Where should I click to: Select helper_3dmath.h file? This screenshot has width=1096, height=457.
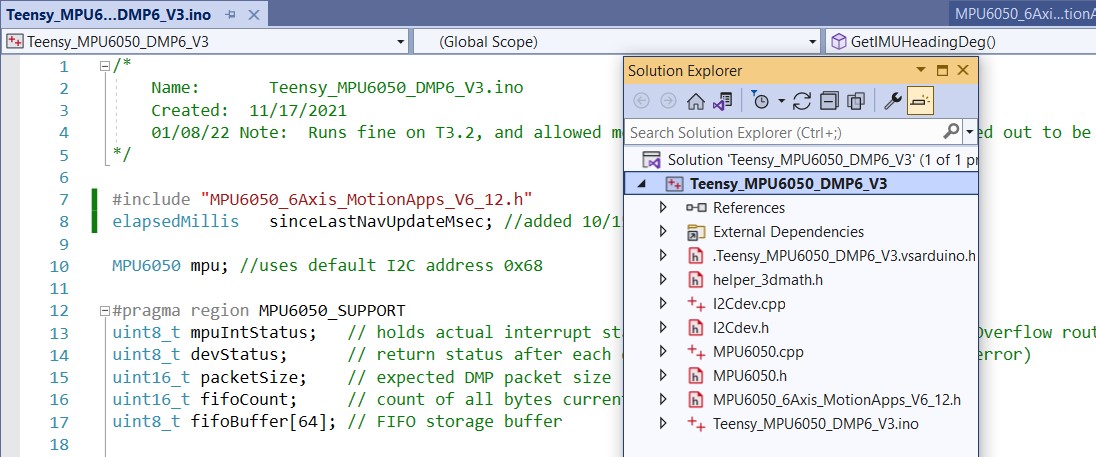[767, 280]
